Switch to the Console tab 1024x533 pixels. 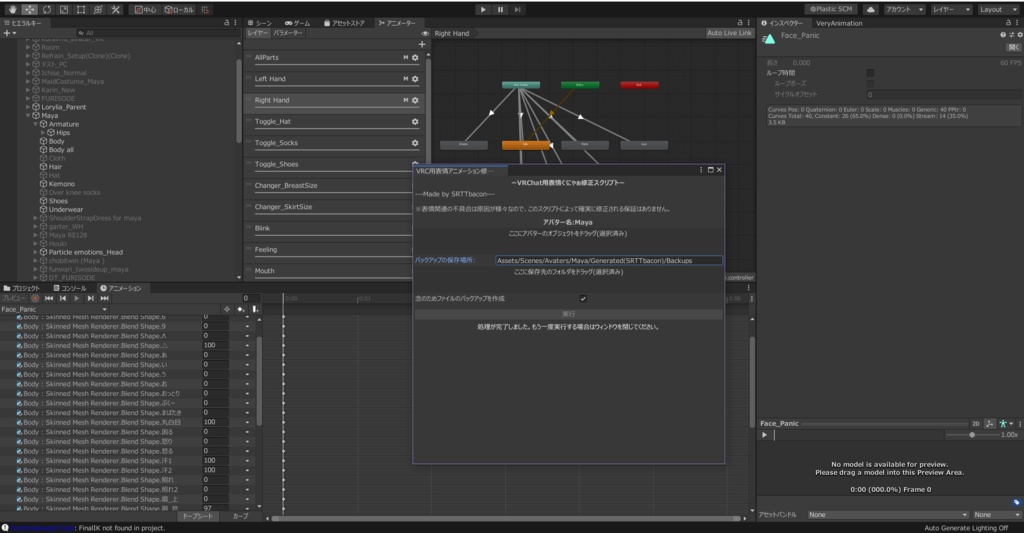click(70, 288)
